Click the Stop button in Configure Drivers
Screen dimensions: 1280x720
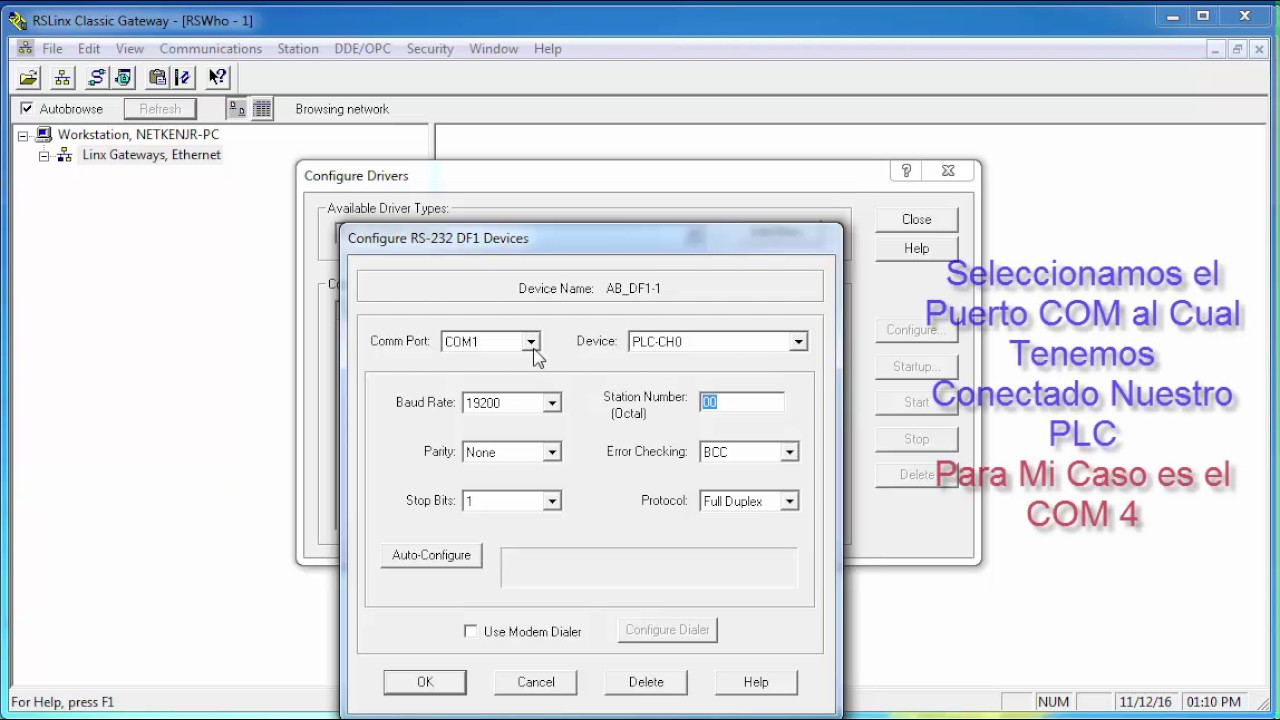[916, 439]
